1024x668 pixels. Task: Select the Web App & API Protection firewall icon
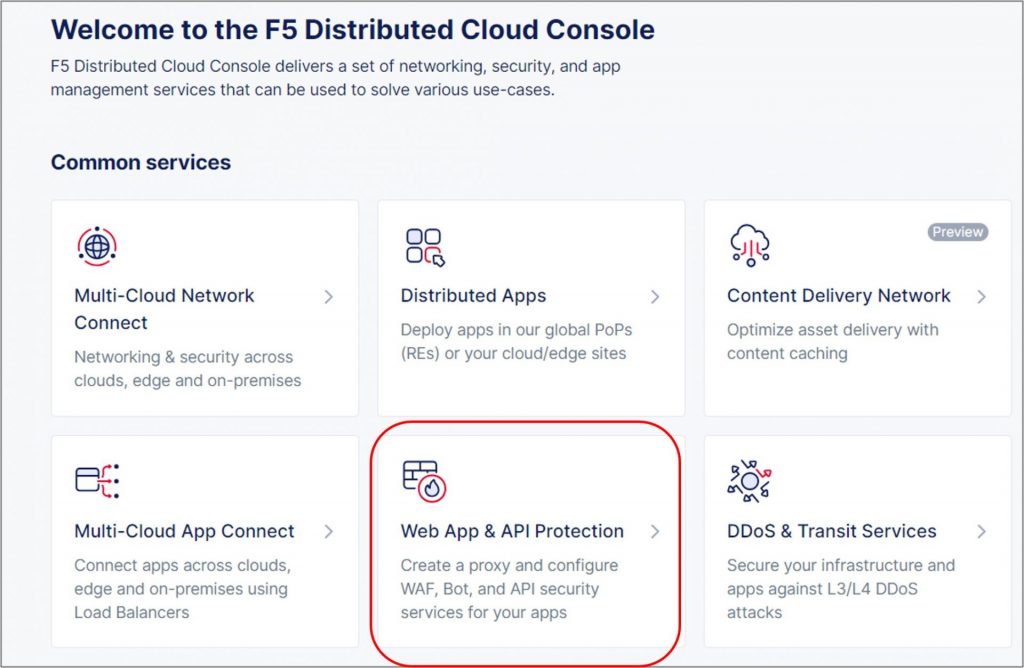(424, 482)
